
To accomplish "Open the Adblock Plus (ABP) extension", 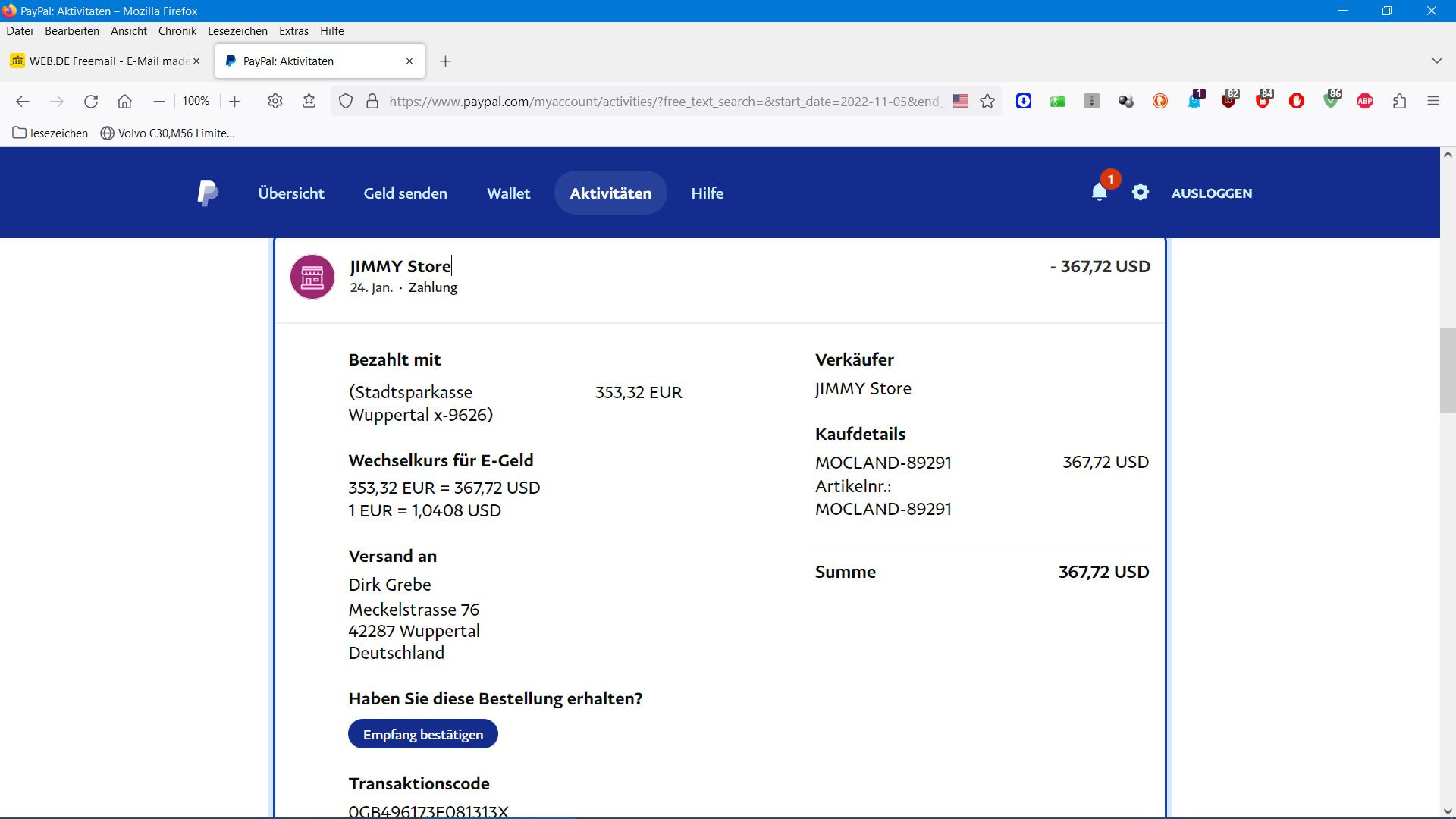I will point(1365,101).
